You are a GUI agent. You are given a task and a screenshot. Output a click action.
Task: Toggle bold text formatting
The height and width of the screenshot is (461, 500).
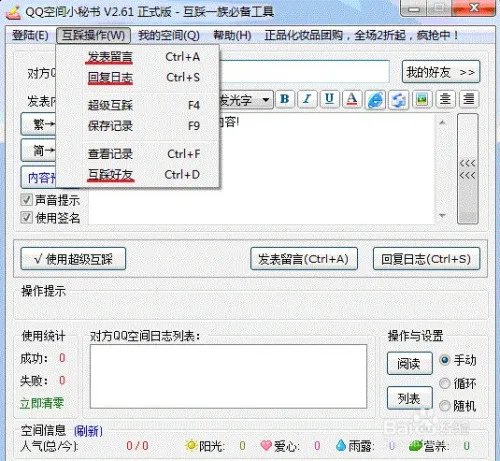pyautogui.click(x=285, y=99)
